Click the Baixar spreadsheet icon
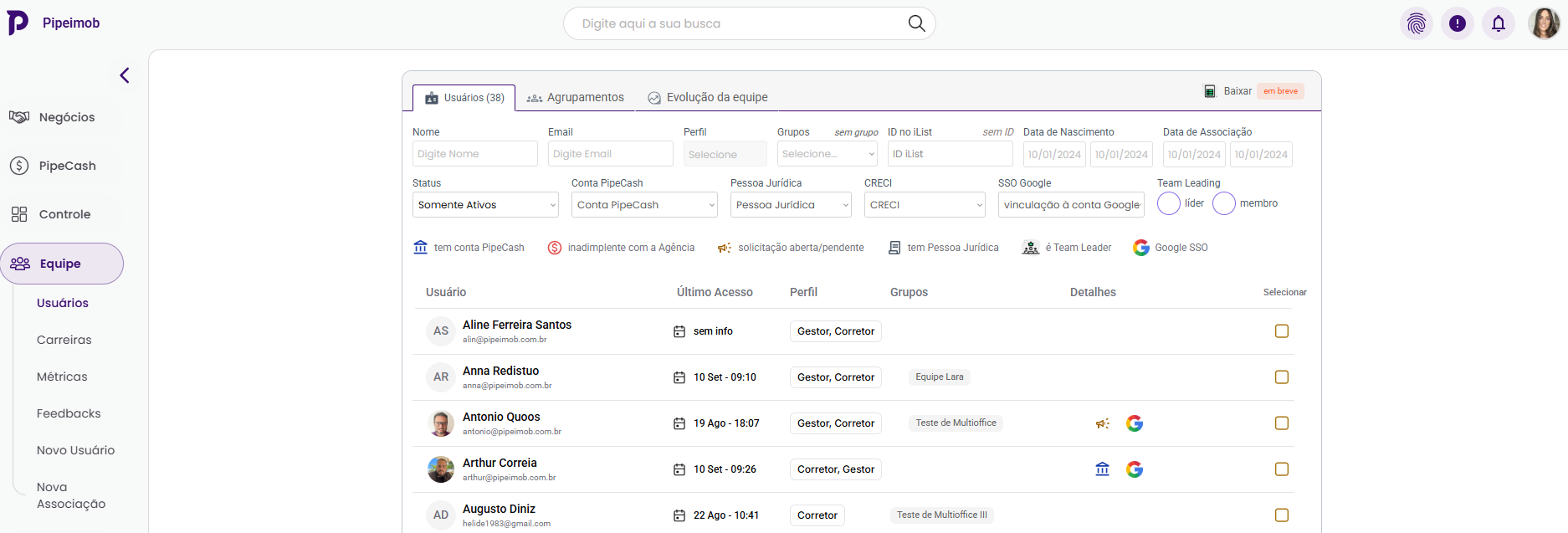 click(x=1209, y=91)
